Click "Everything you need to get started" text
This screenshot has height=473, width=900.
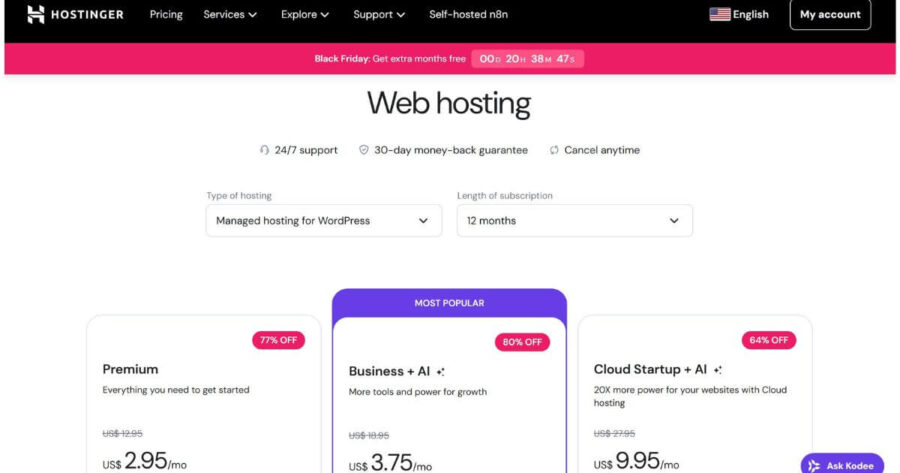[176, 390]
